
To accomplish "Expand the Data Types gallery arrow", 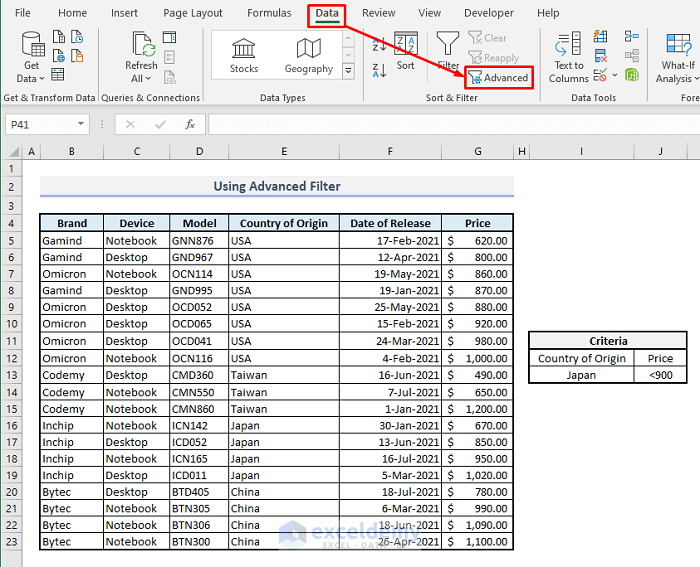I will click(x=348, y=71).
